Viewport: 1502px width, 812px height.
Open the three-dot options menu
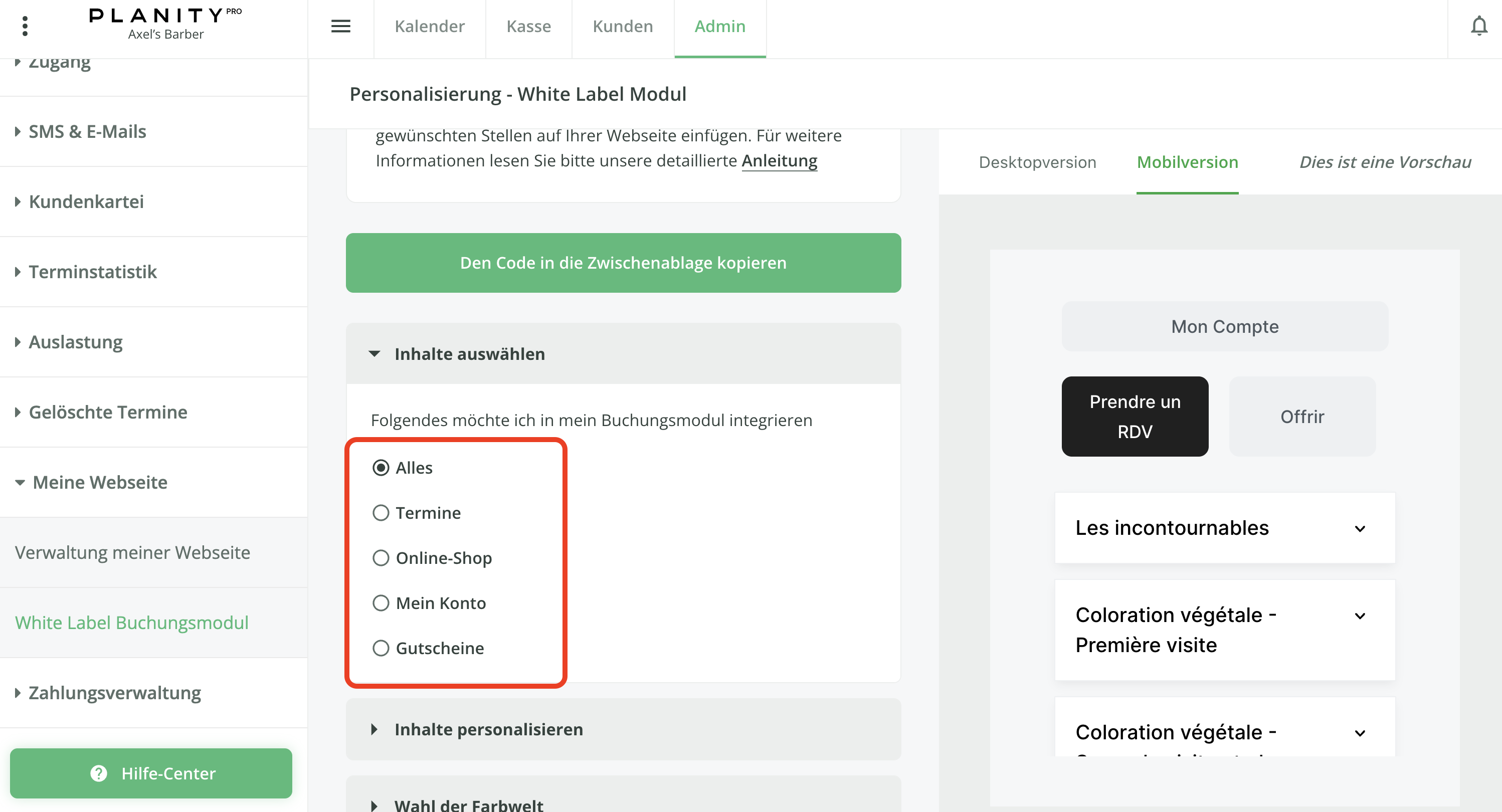(25, 26)
